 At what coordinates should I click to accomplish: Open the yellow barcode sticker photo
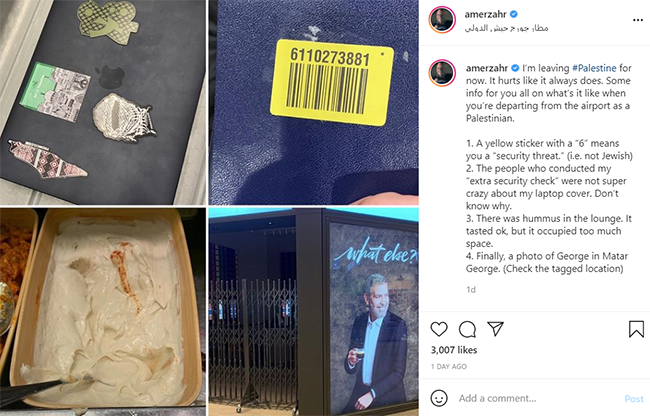pos(314,102)
